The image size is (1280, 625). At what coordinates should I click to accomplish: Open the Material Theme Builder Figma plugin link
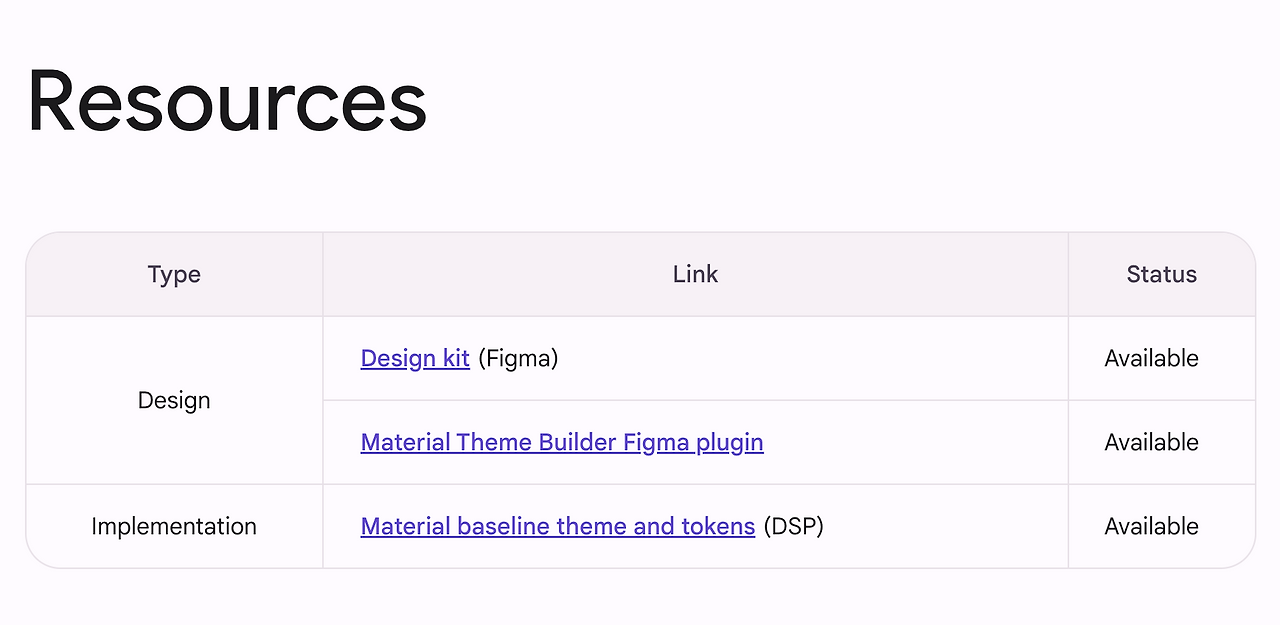(x=561, y=442)
